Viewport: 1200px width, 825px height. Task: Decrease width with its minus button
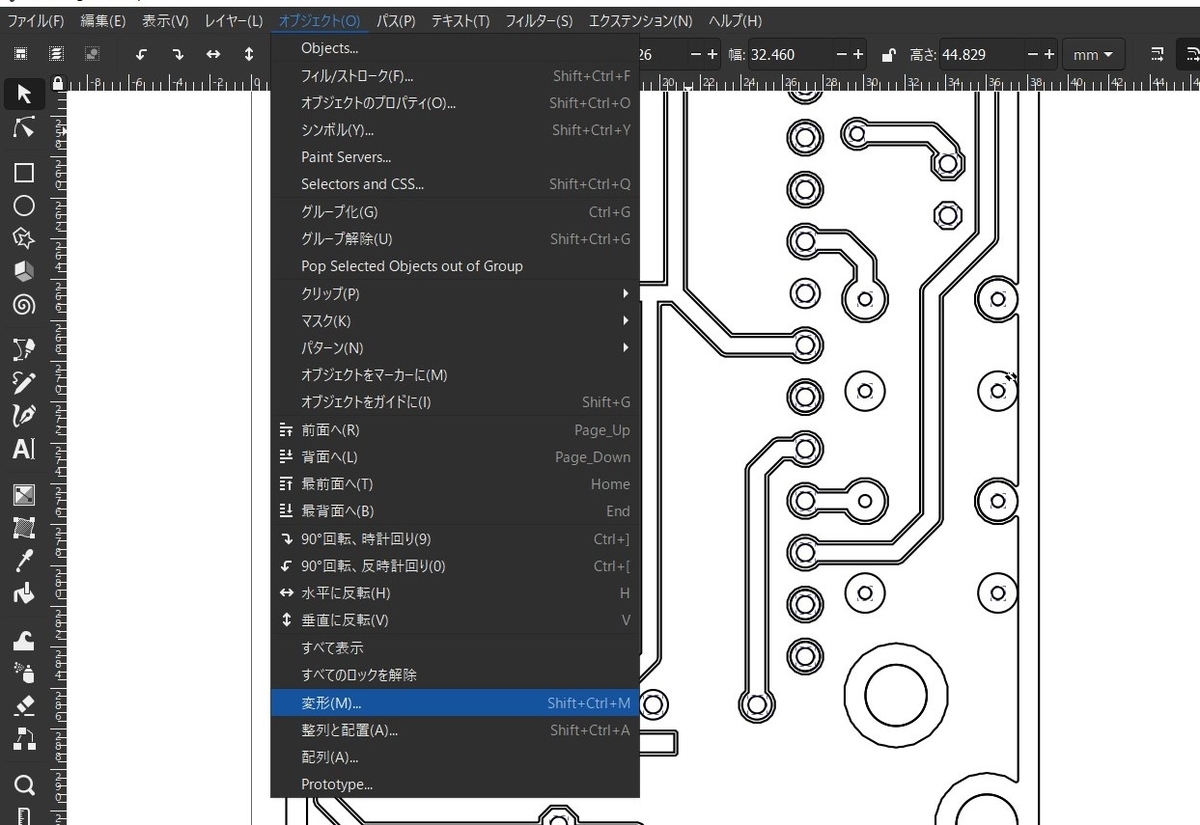[x=842, y=55]
